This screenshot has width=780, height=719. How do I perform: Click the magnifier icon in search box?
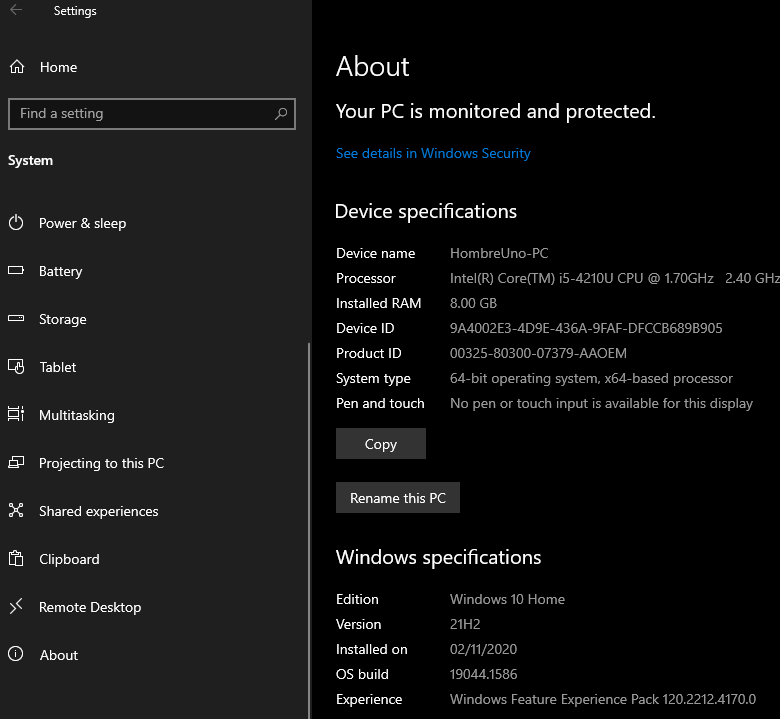[x=281, y=114]
